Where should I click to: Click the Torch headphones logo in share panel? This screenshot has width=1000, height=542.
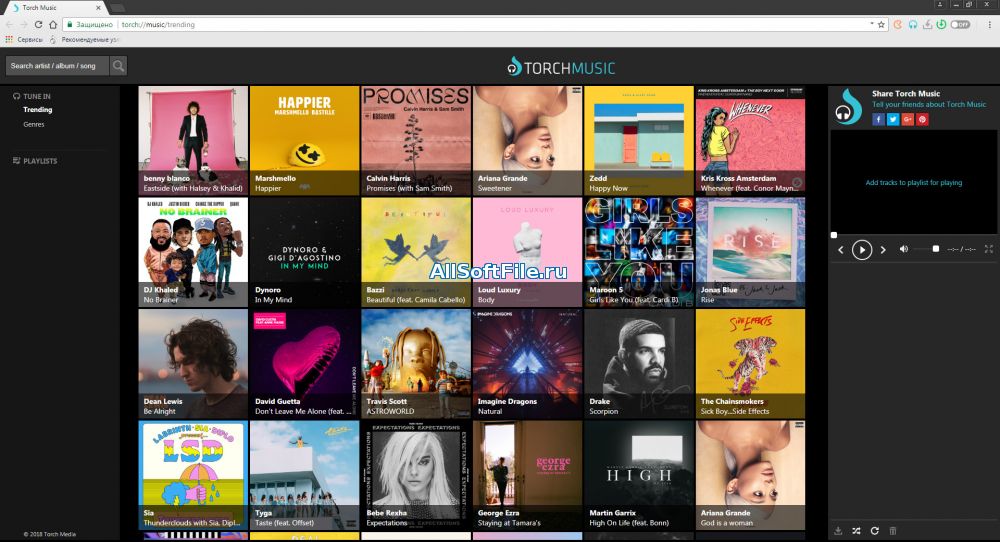(x=848, y=107)
